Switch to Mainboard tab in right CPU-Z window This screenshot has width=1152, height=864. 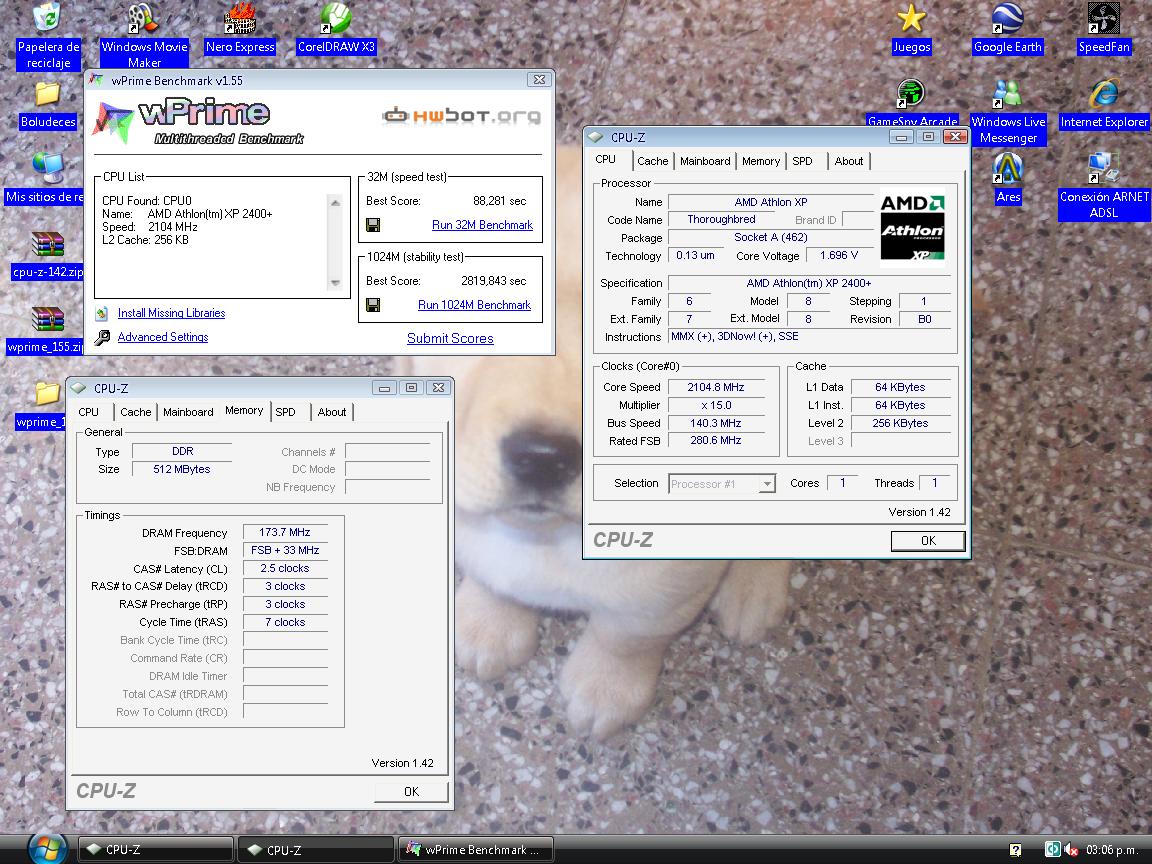(705, 161)
